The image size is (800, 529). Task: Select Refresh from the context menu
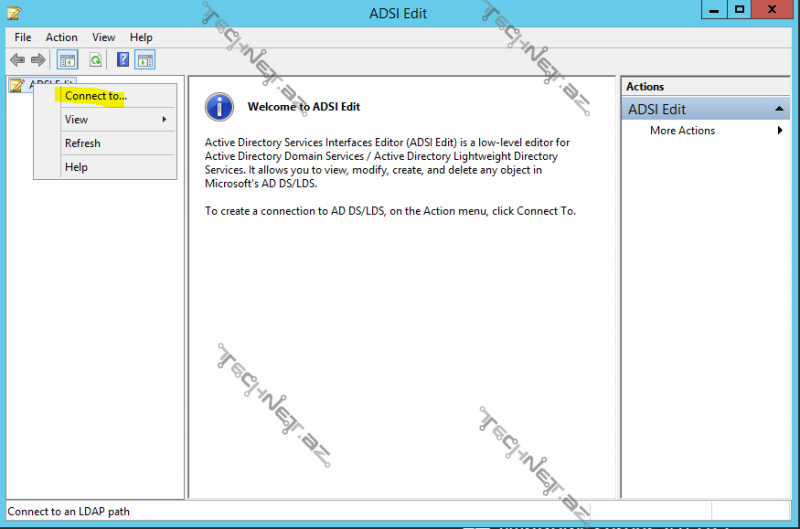tap(83, 143)
